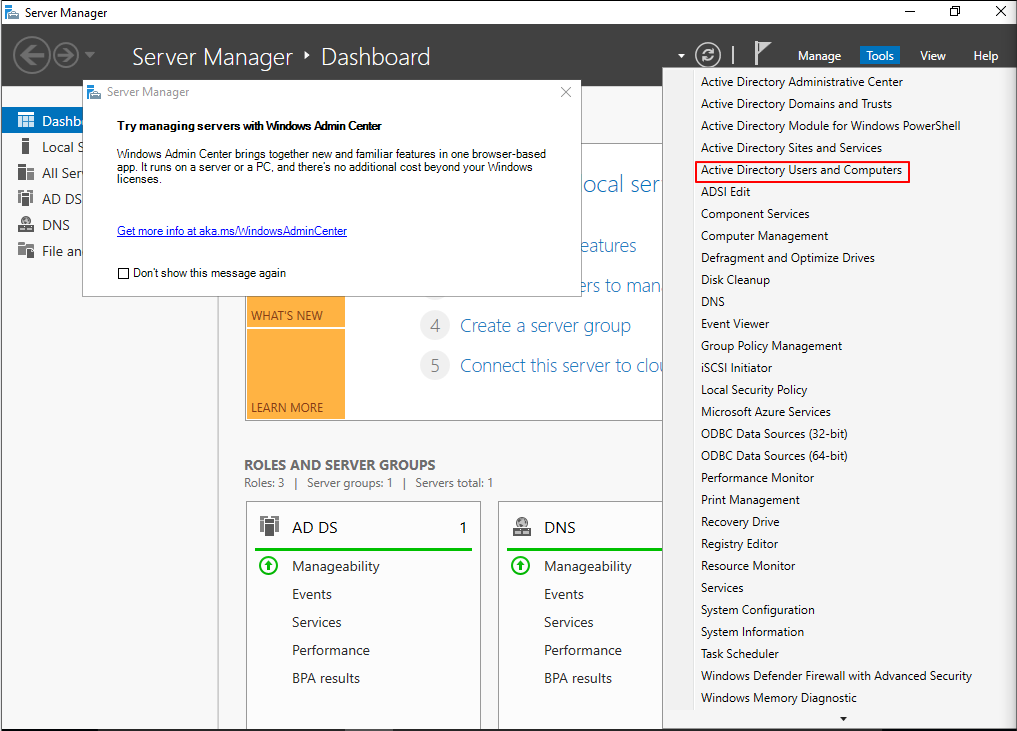The width and height of the screenshot is (1017, 731).
Task: Open the notifications flag icon
Action: tap(762, 53)
